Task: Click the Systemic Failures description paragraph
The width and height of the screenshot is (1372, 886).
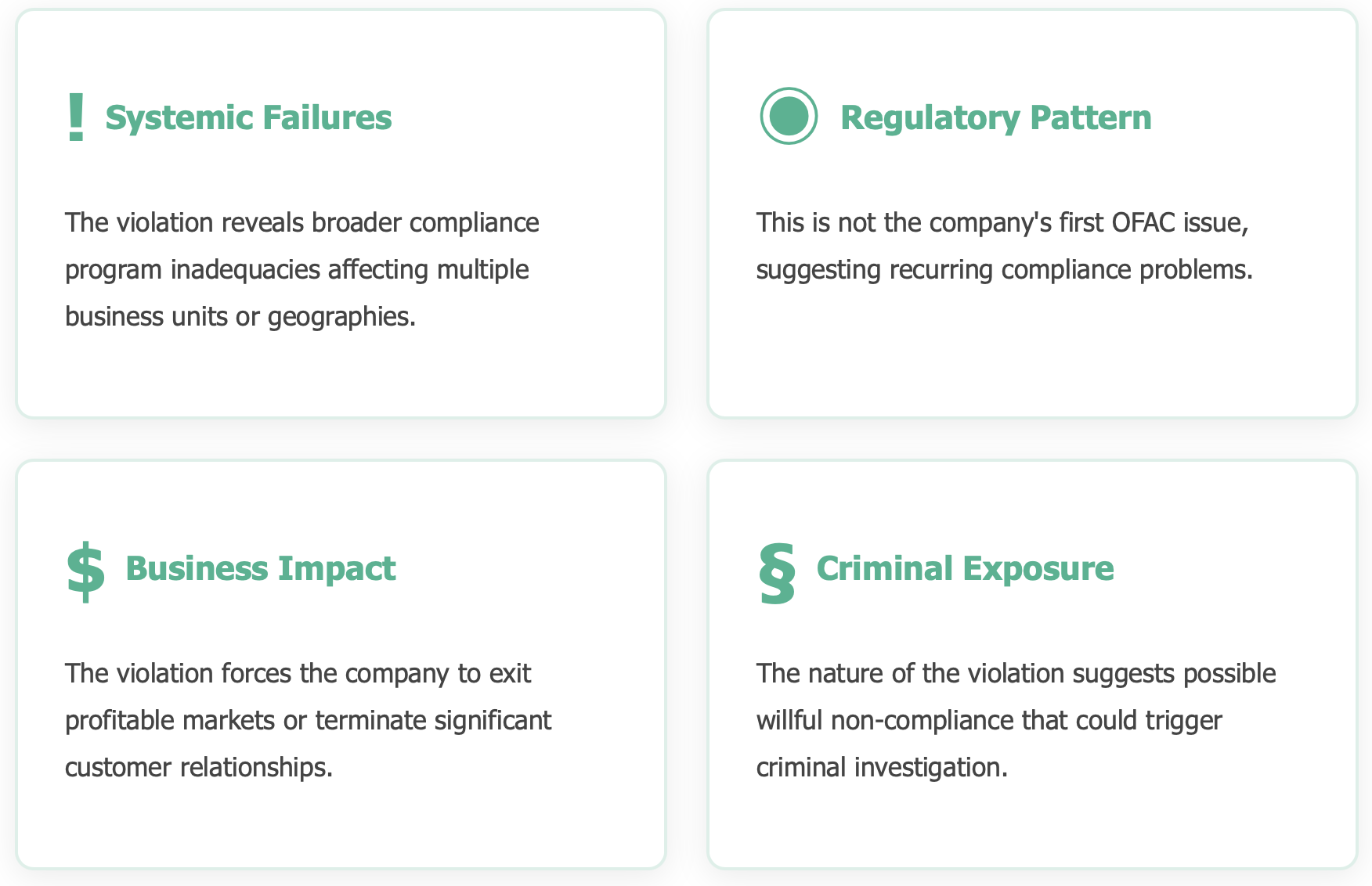Action: pyautogui.click(x=302, y=269)
